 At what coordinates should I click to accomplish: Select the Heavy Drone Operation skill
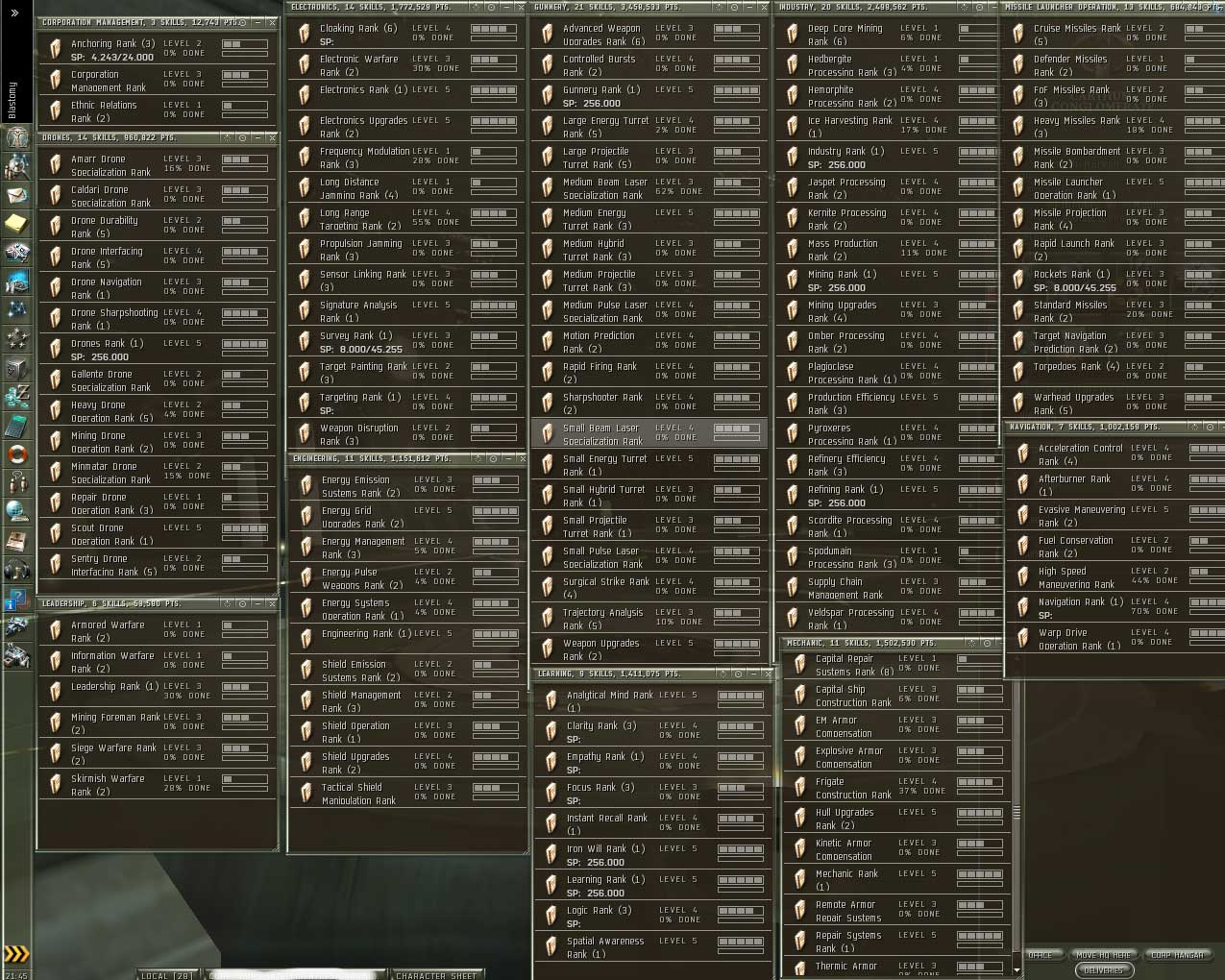pyautogui.click(x=159, y=411)
